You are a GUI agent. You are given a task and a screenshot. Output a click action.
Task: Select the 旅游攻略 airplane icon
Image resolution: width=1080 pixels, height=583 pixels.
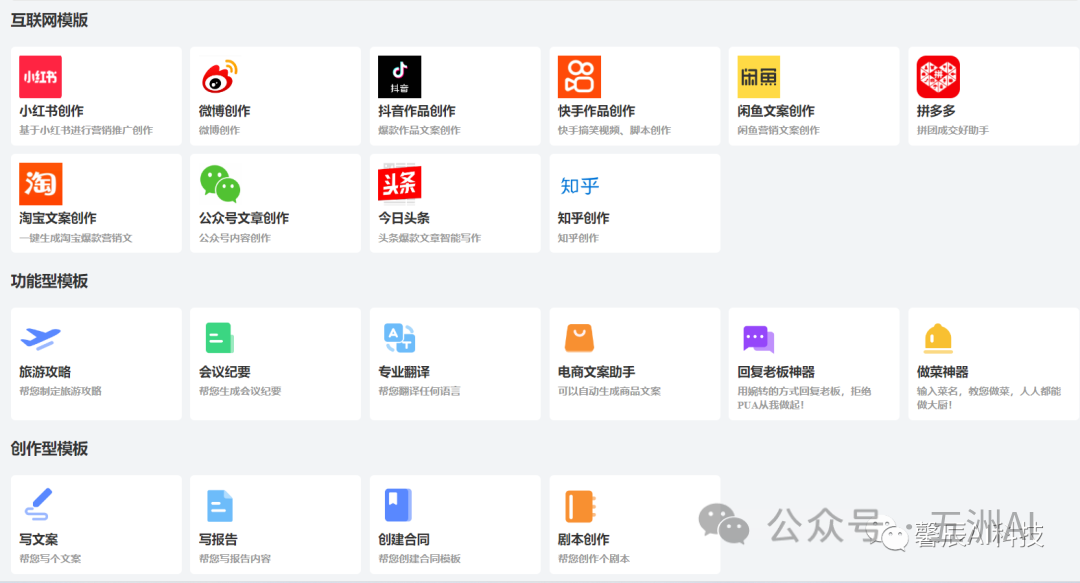coord(40,338)
